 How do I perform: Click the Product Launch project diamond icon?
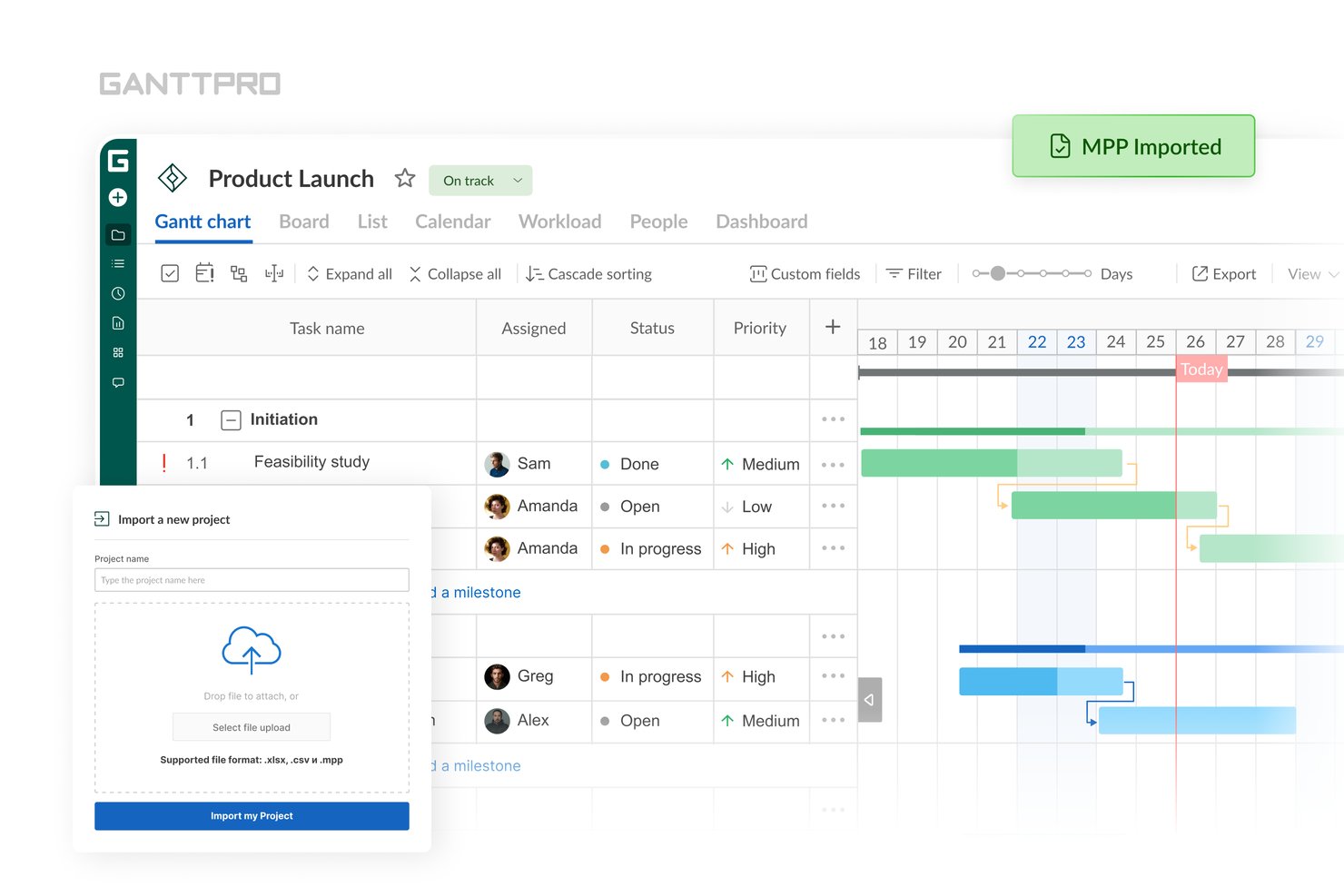click(x=173, y=178)
